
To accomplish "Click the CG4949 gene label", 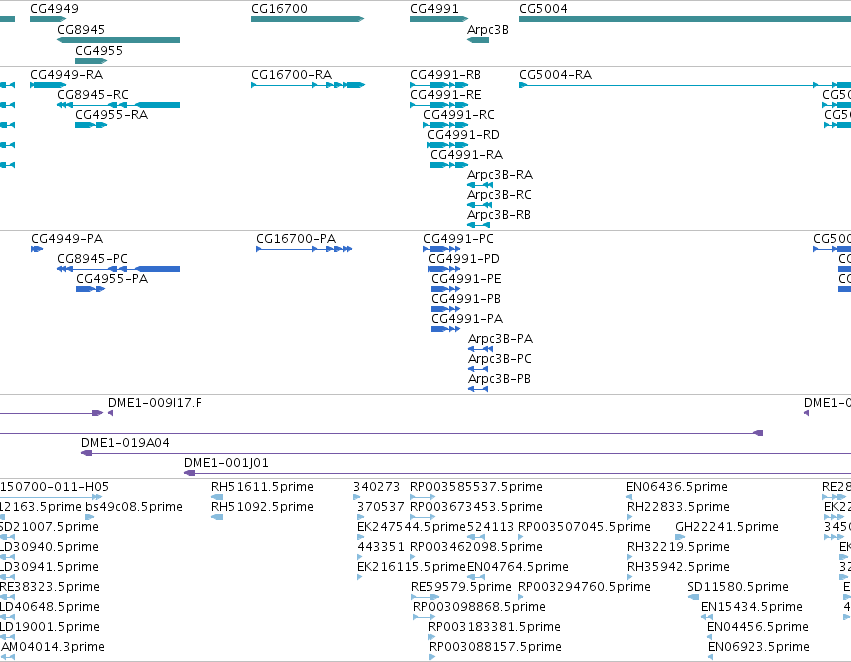I will [x=54, y=9].
